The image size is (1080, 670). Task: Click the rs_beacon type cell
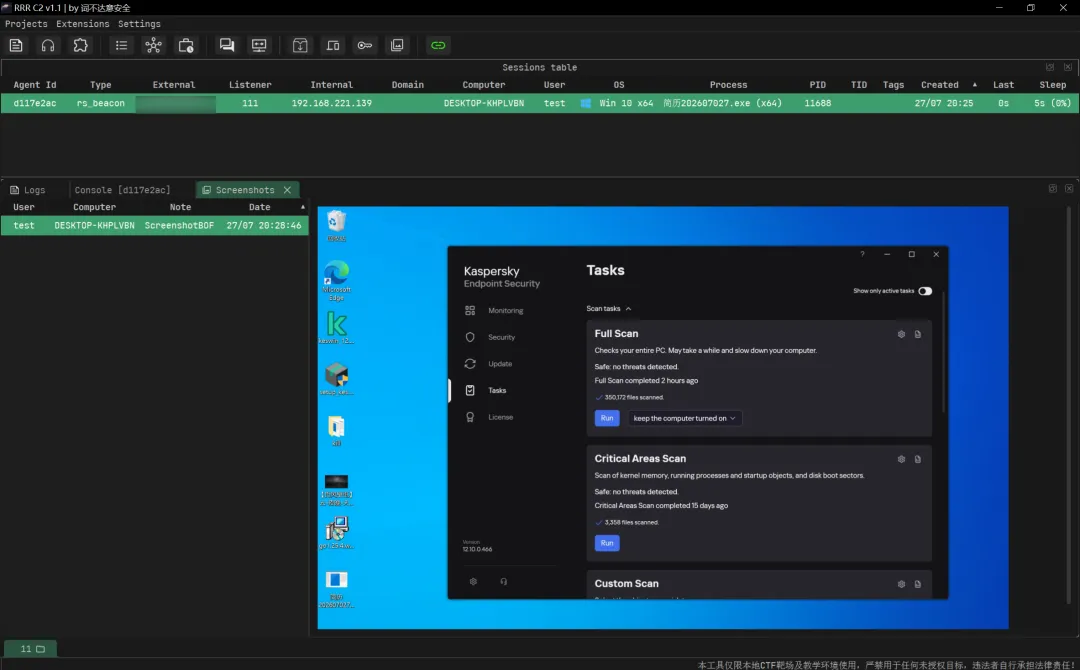(x=101, y=103)
